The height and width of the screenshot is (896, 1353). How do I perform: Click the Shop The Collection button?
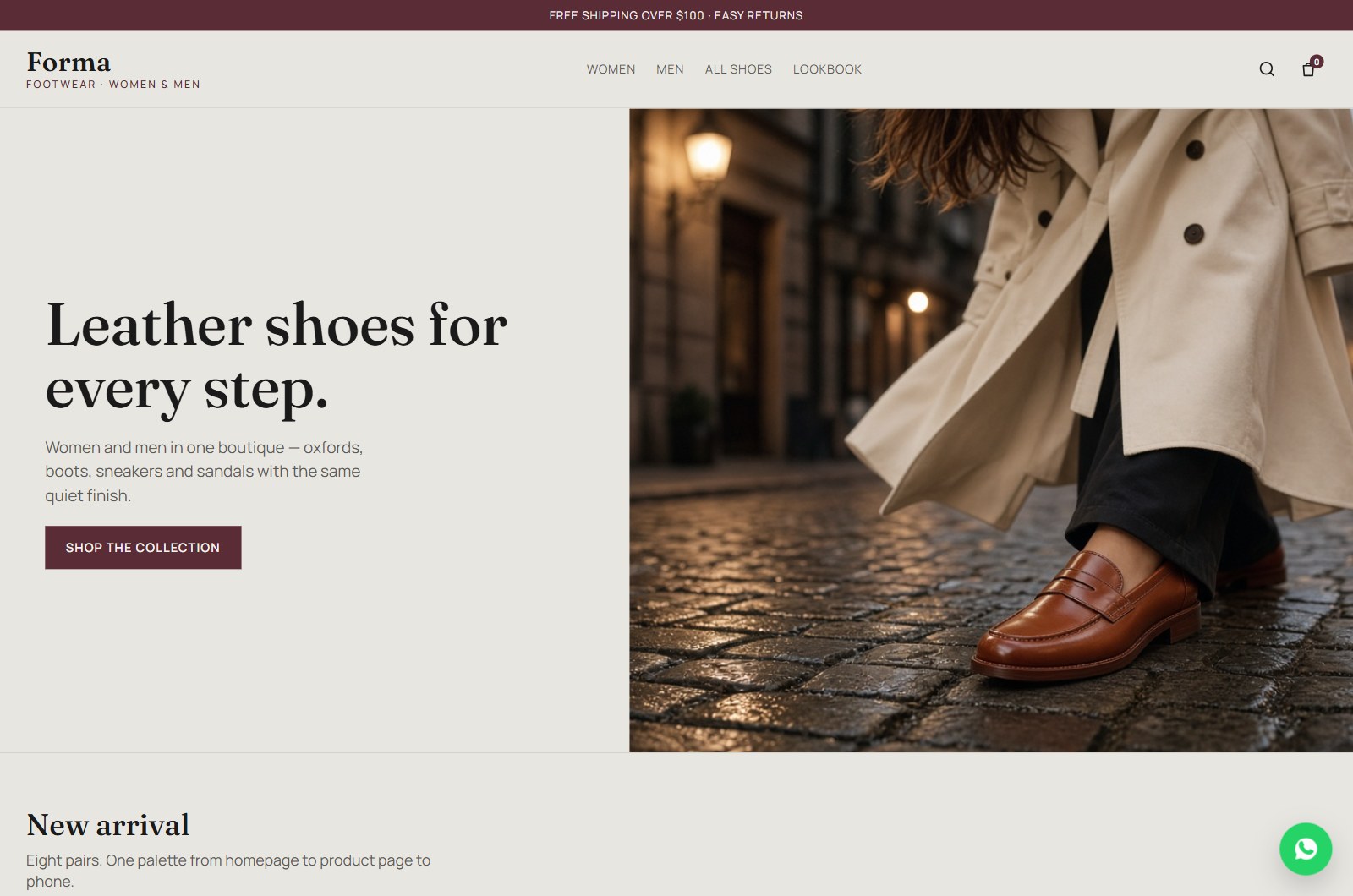(x=143, y=547)
